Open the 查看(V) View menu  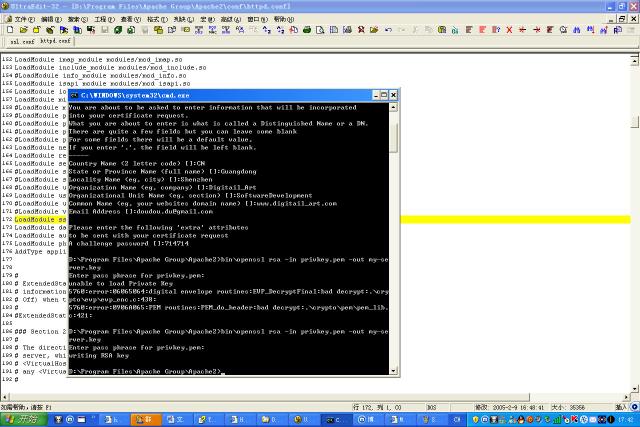pos(131,19)
